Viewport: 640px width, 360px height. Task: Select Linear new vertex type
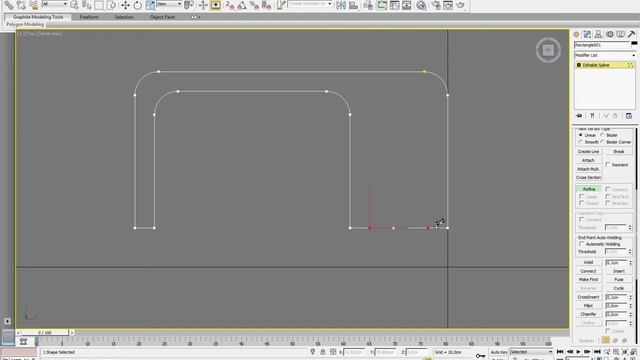point(580,135)
